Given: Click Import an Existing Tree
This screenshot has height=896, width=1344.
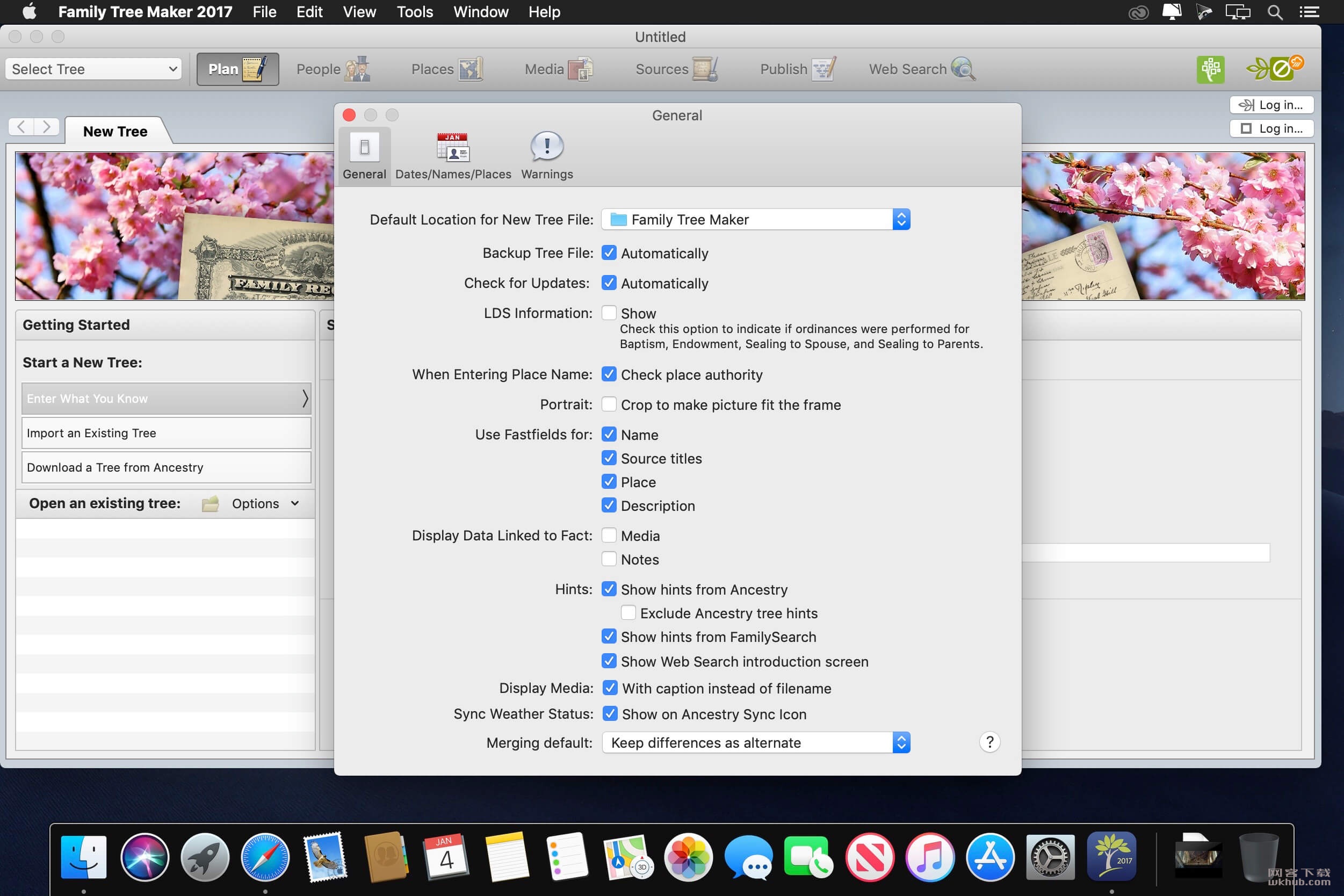Looking at the screenshot, I should (167, 432).
